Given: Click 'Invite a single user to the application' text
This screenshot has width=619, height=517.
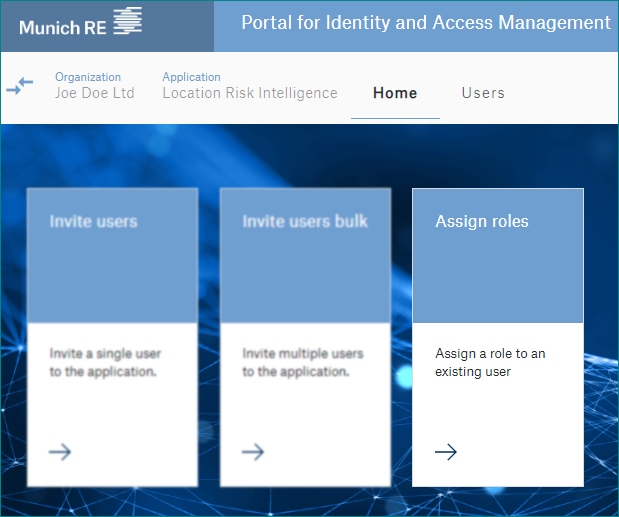Looking at the screenshot, I should point(105,362).
